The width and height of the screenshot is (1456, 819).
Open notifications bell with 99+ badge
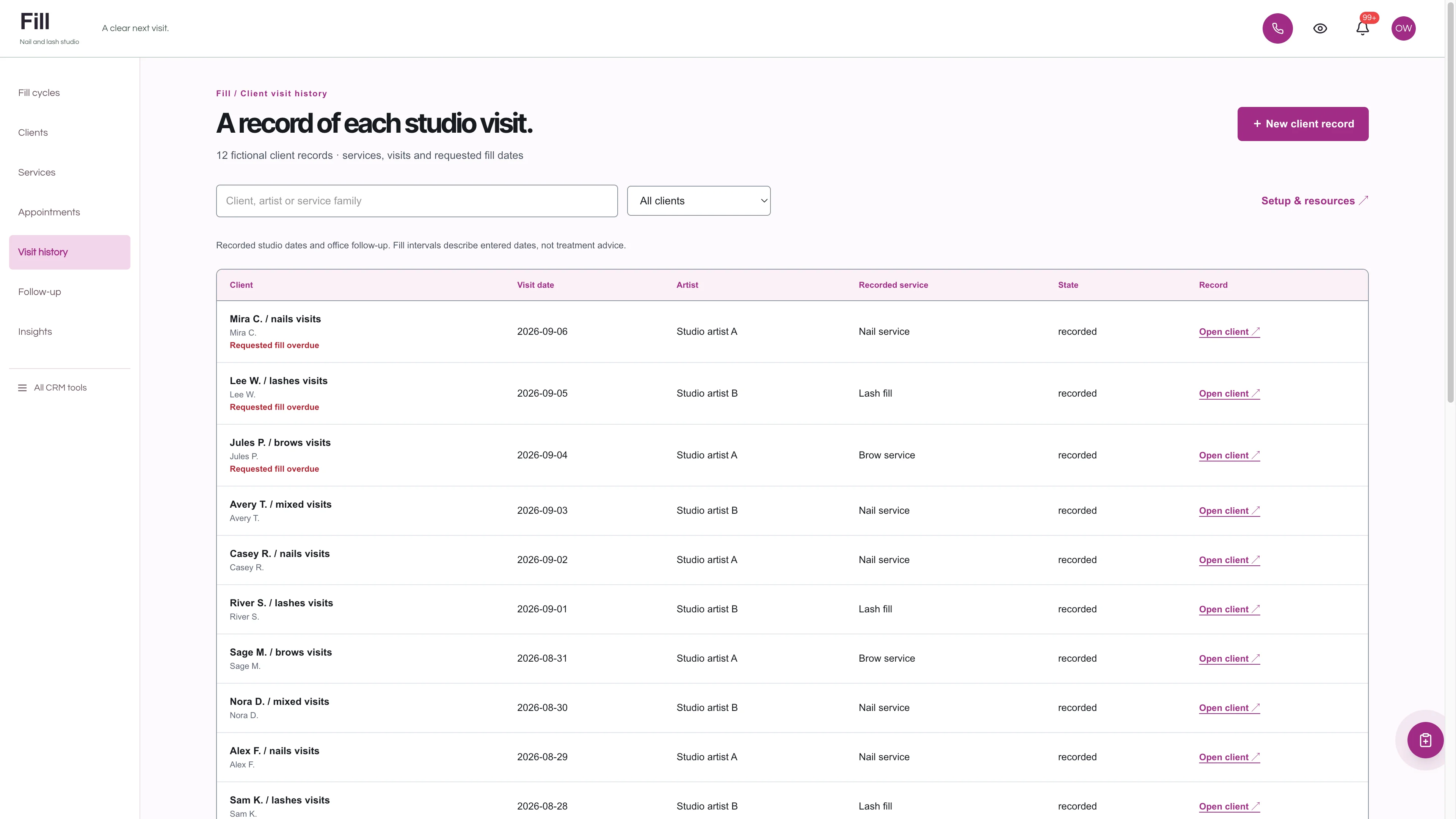pyautogui.click(x=1362, y=28)
